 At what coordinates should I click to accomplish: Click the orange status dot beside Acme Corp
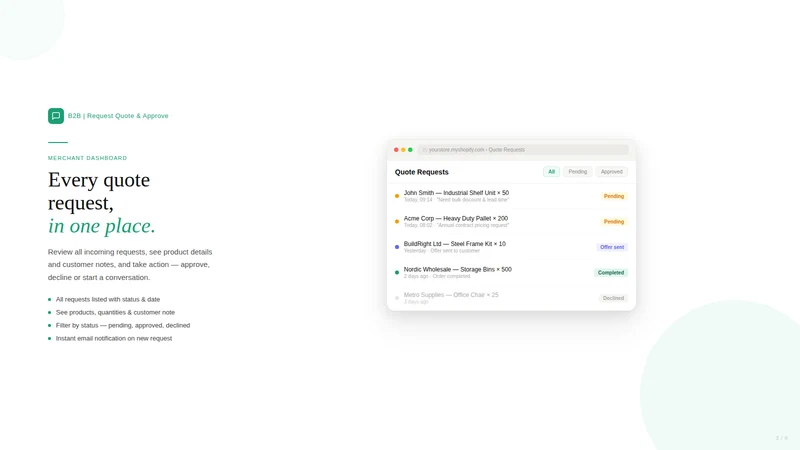pyautogui.click(x=397, y=221)
